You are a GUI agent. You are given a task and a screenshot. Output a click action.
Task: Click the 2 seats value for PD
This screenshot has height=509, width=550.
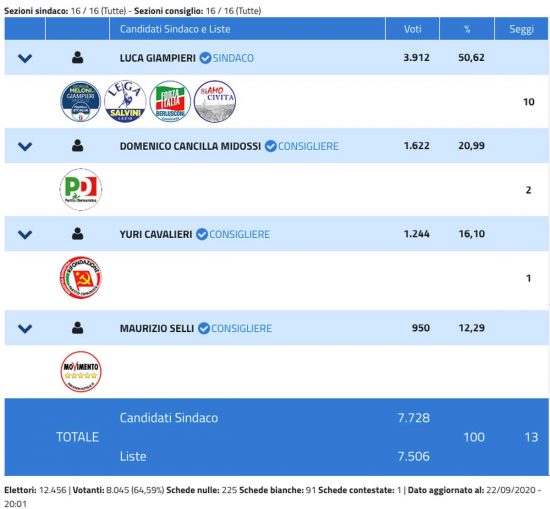click(529, 190)
